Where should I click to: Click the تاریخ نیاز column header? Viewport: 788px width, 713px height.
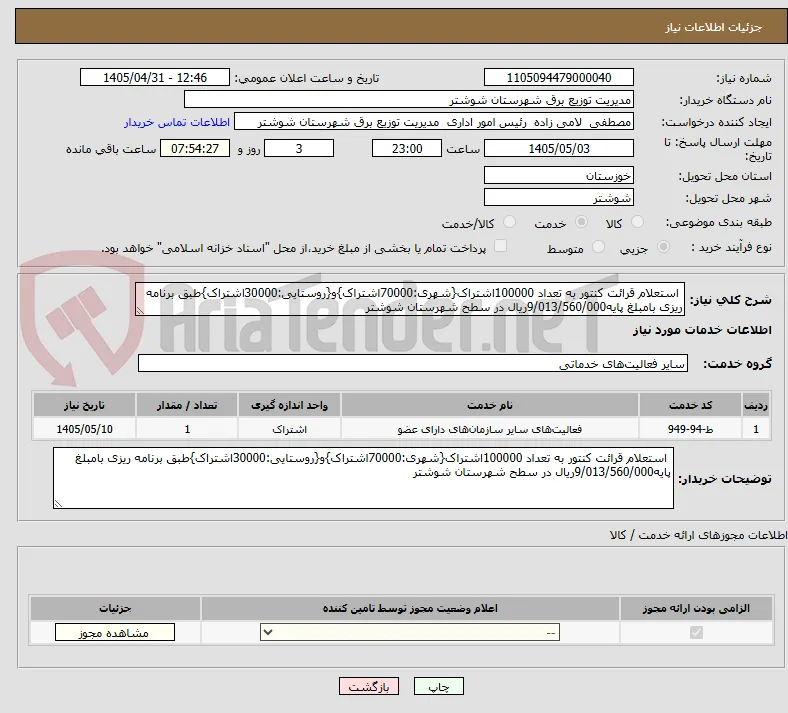(x=84, y=405)
